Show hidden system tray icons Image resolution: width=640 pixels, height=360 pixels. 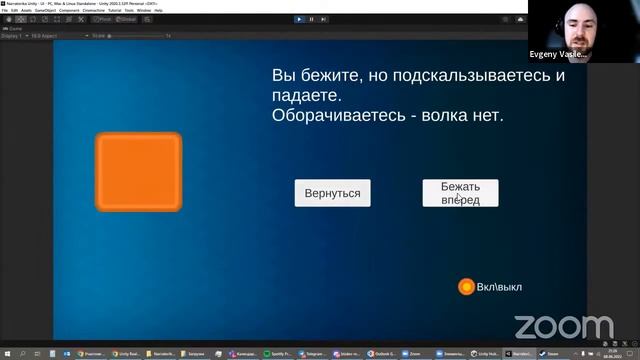point(576,354)
